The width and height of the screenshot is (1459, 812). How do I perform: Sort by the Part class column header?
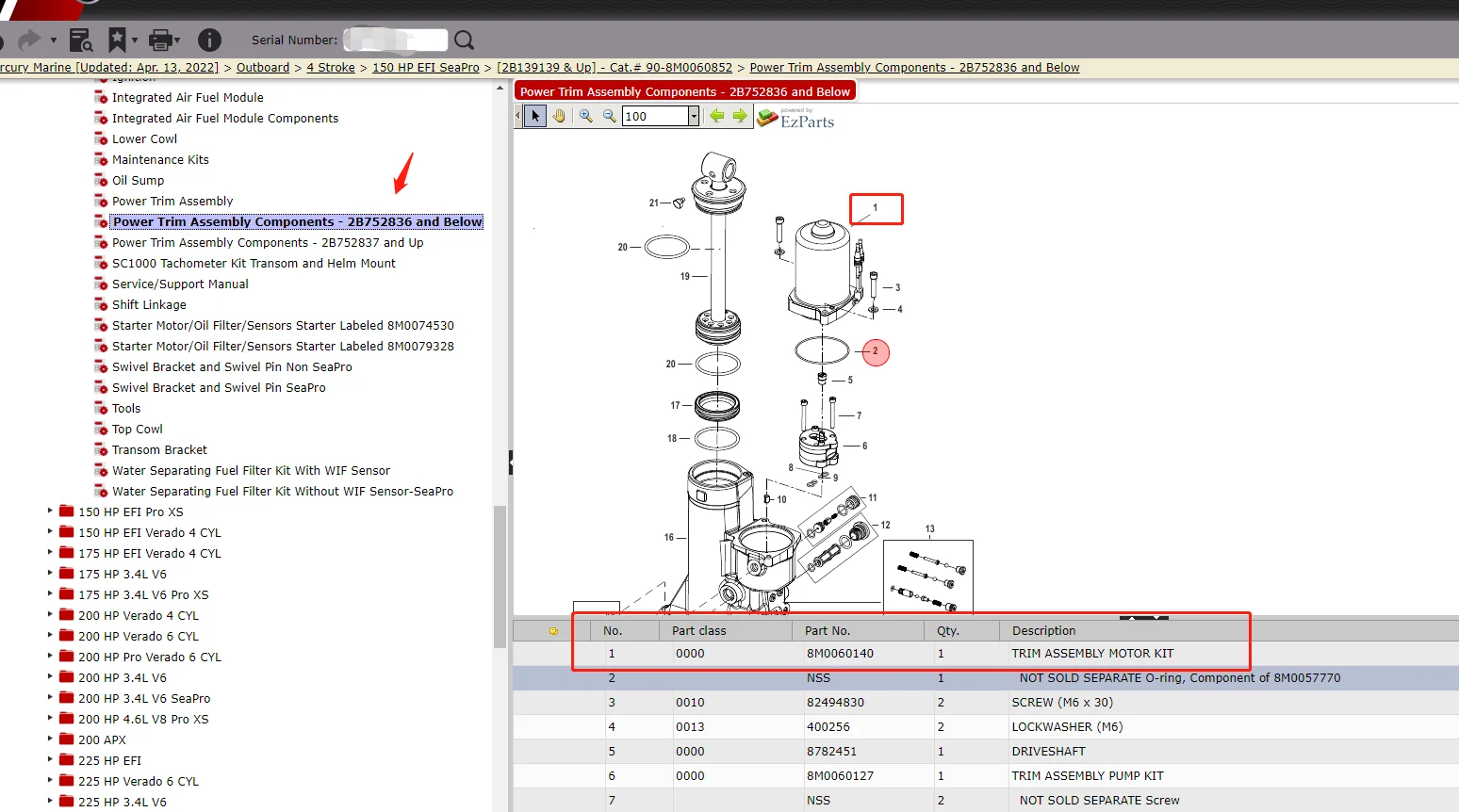pyautogui.click(x=726, y=630)
